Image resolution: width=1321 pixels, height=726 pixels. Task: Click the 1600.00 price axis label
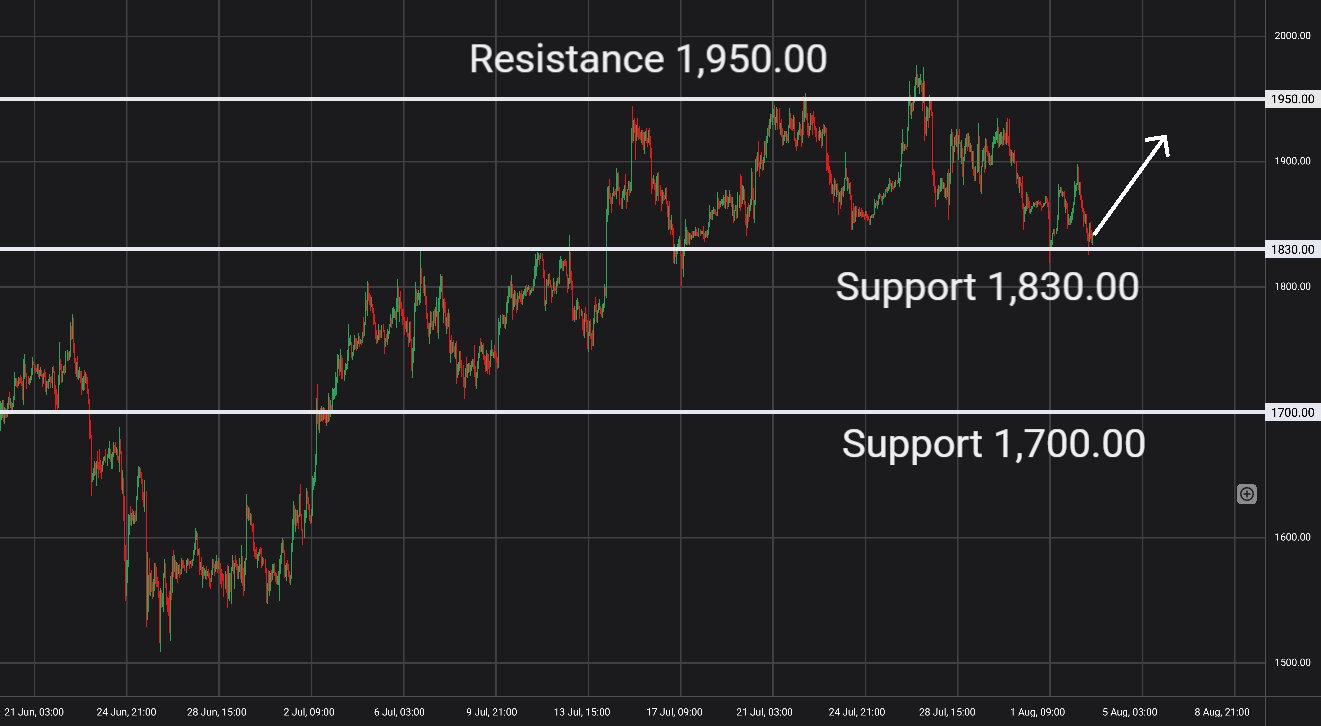(x=1292, y=537)
